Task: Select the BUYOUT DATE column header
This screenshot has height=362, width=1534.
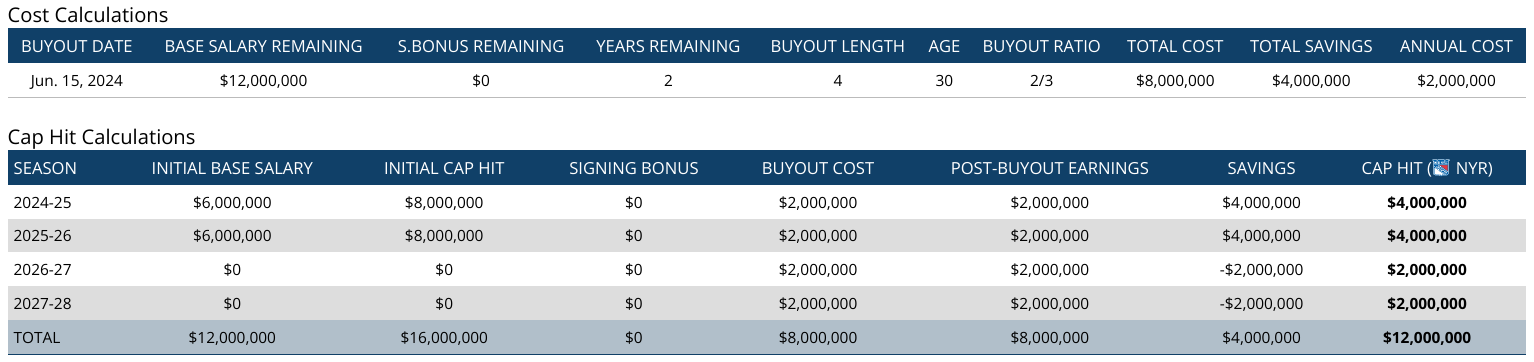Action: [77, 46]
